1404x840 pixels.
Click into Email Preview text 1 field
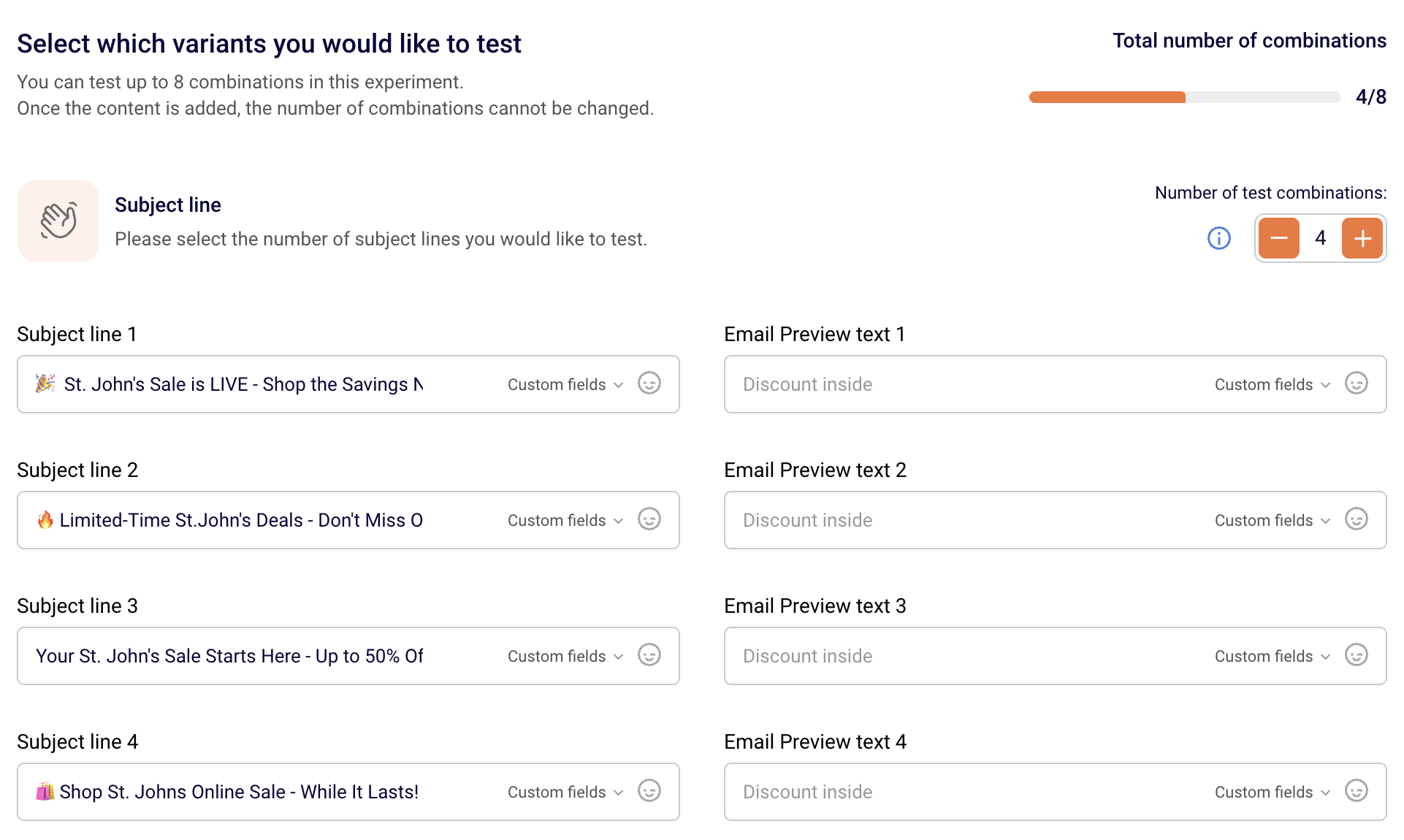(950, 384)
